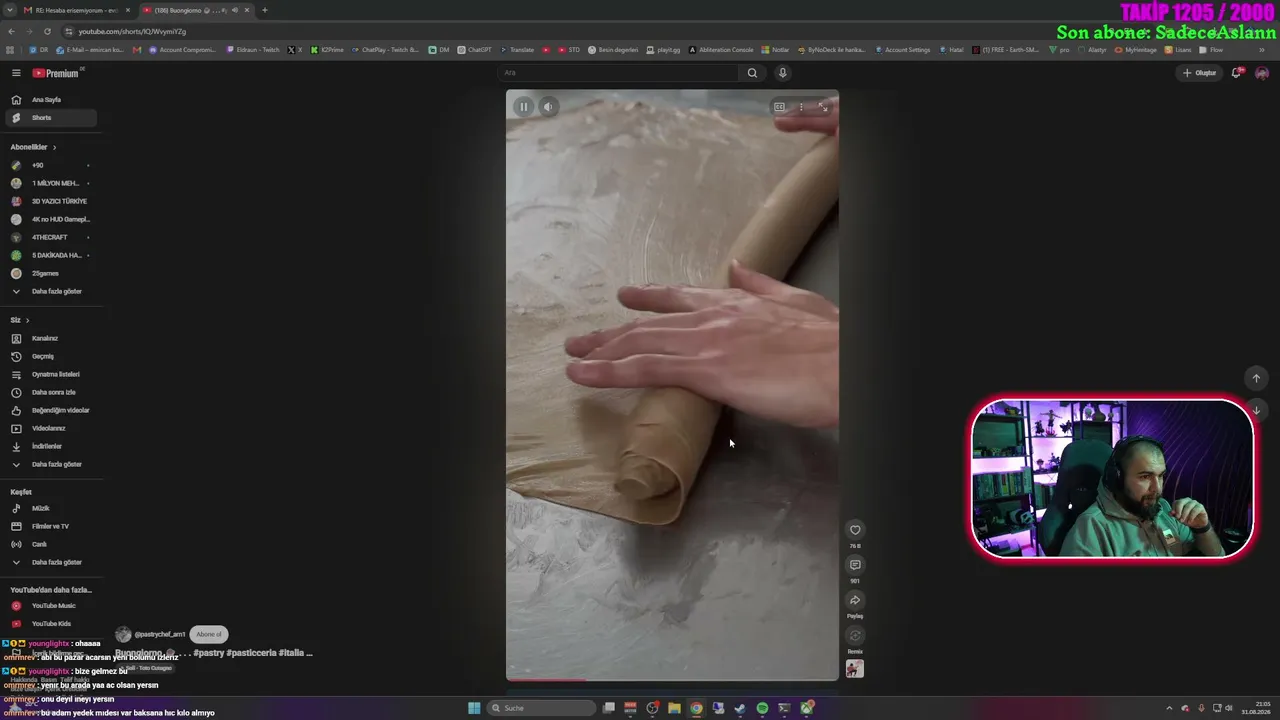
Task: Pause the Shorts video
Action: point(523,107)
